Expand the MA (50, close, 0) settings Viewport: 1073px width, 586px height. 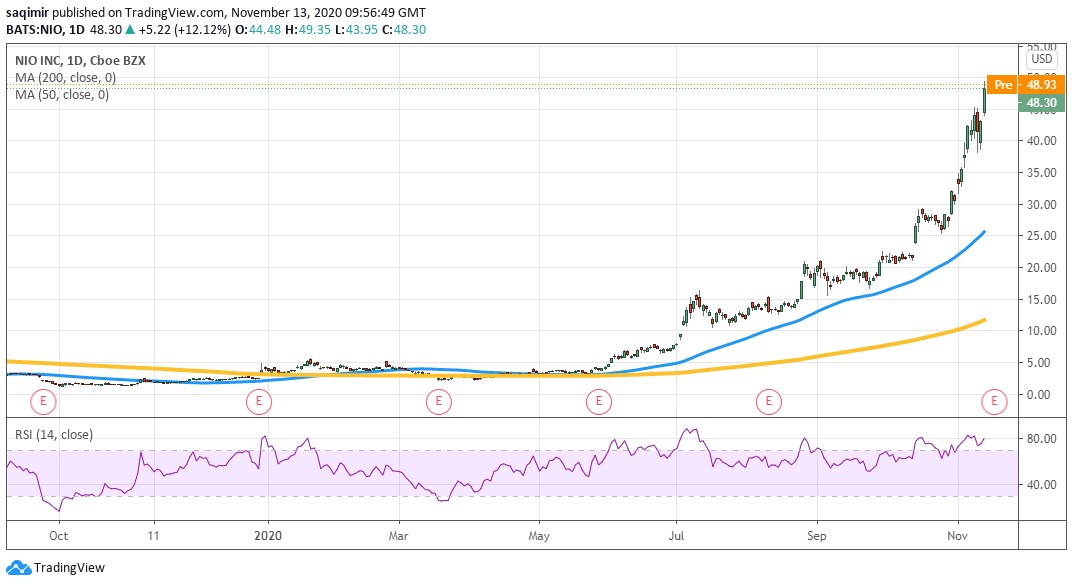60,95
